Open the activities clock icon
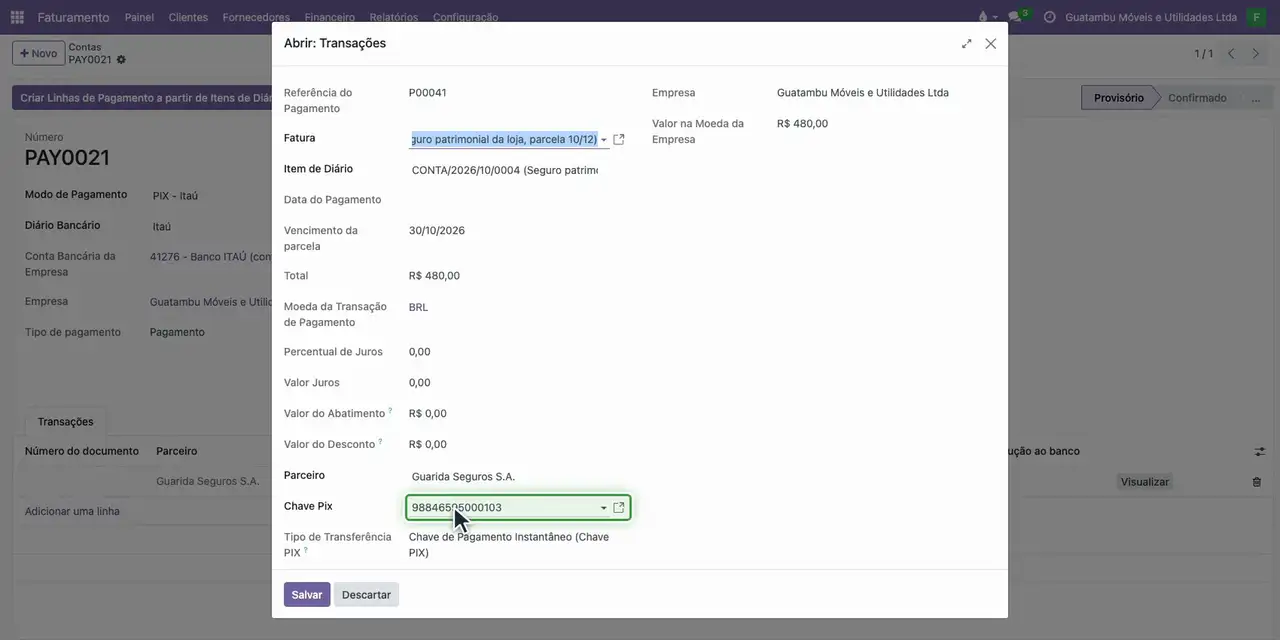The image size is (1280, 640). pyautogui.click(x=1049, y=17)
